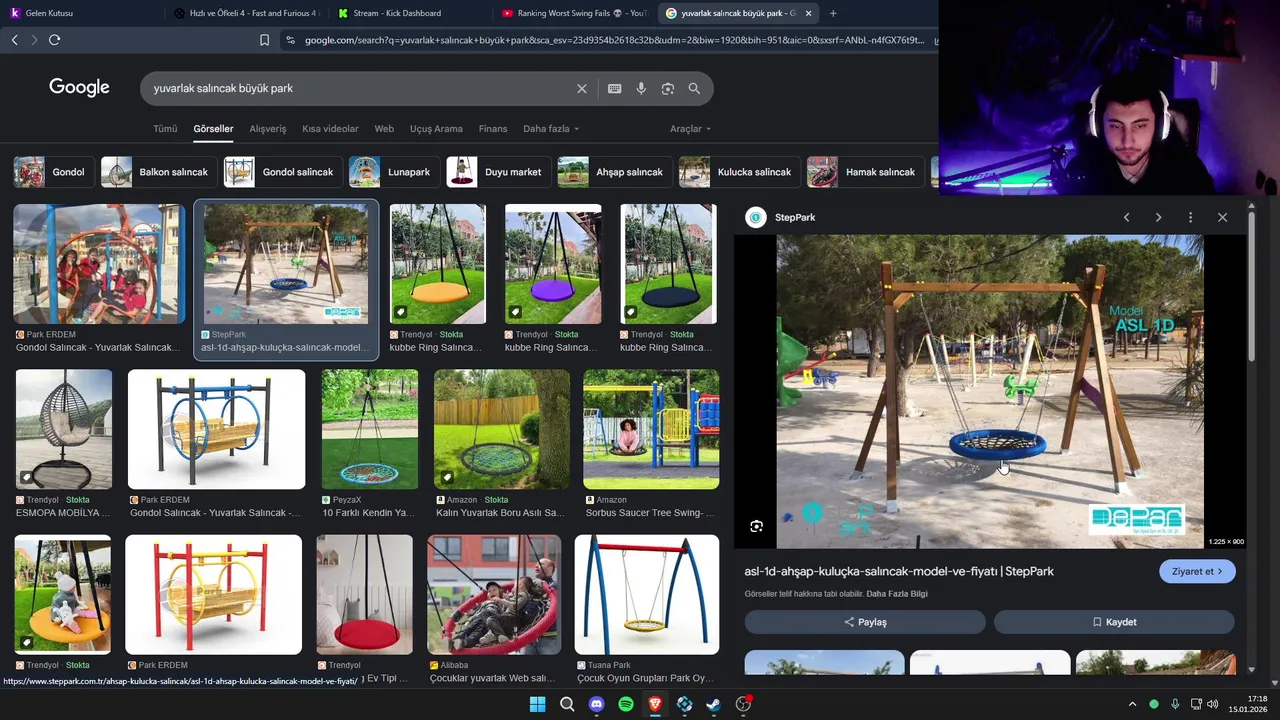Open Spotify from the taskbar

(x=626, y=704)
